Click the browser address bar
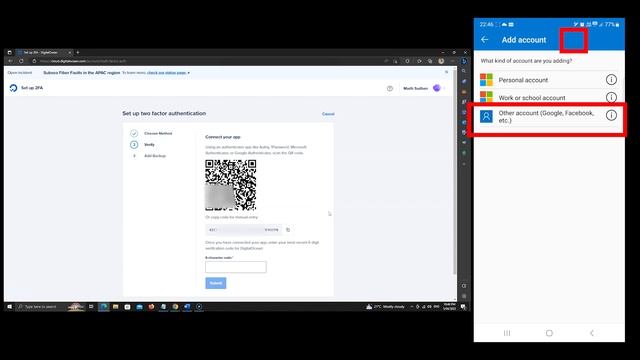This screenshot has height=360, width=640. (x=204, y=61)
